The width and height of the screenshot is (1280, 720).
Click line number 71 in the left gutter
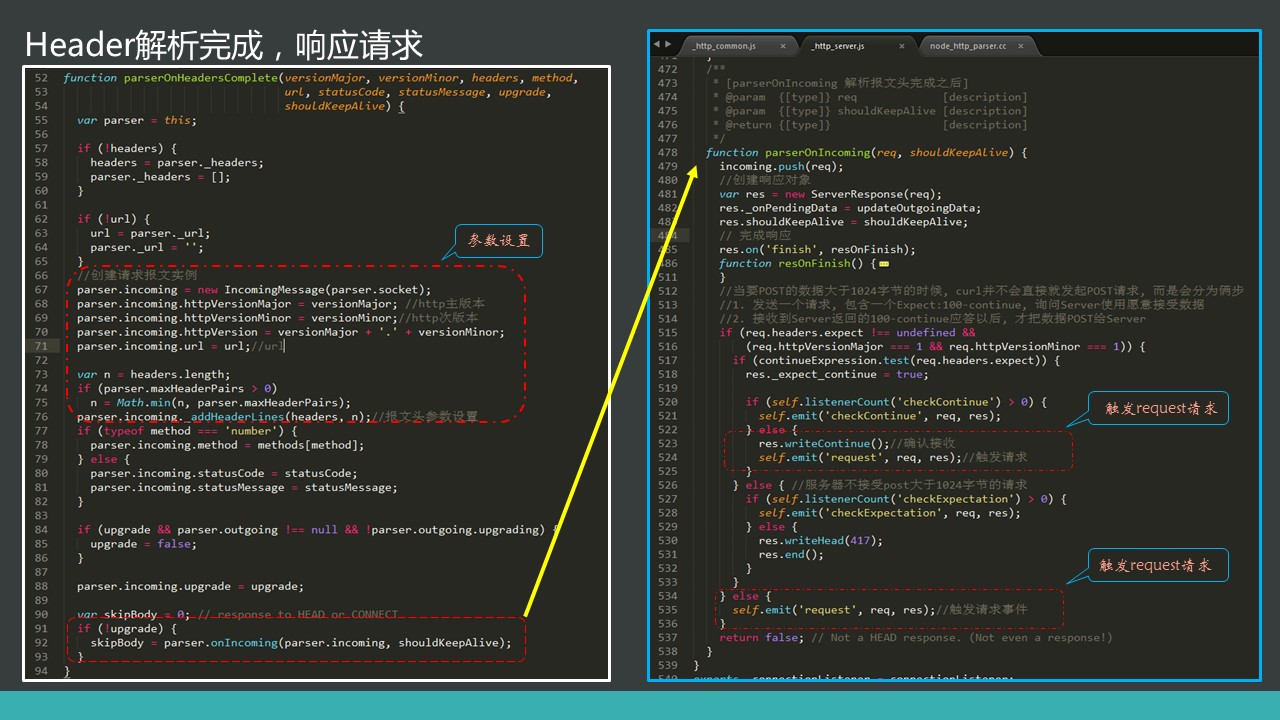(x=41, y=346)
